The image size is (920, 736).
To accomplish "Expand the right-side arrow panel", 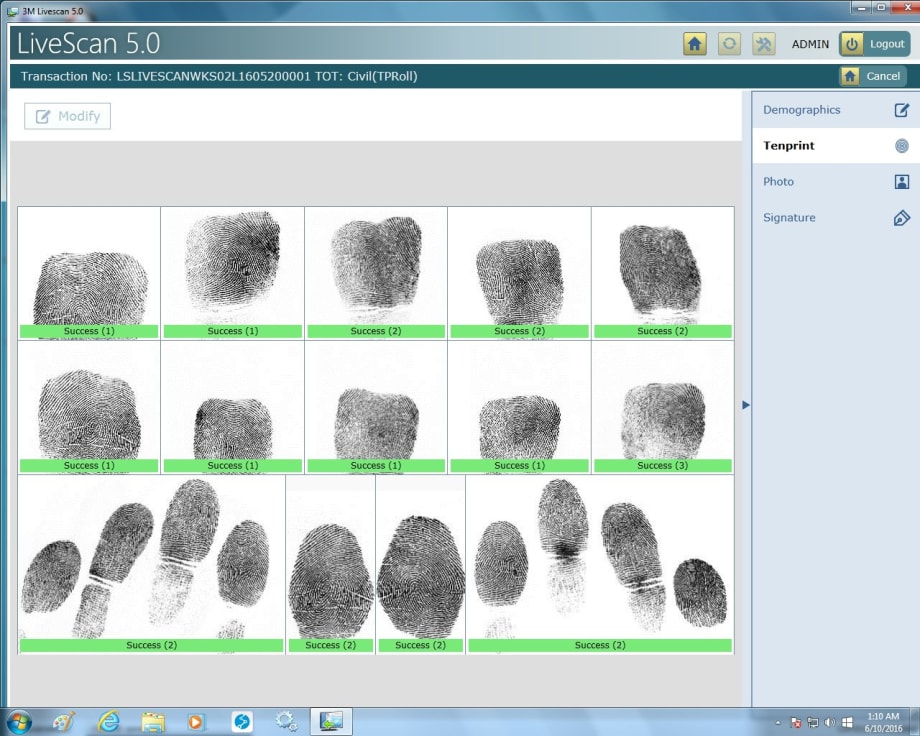I will (x=745, y=405).
